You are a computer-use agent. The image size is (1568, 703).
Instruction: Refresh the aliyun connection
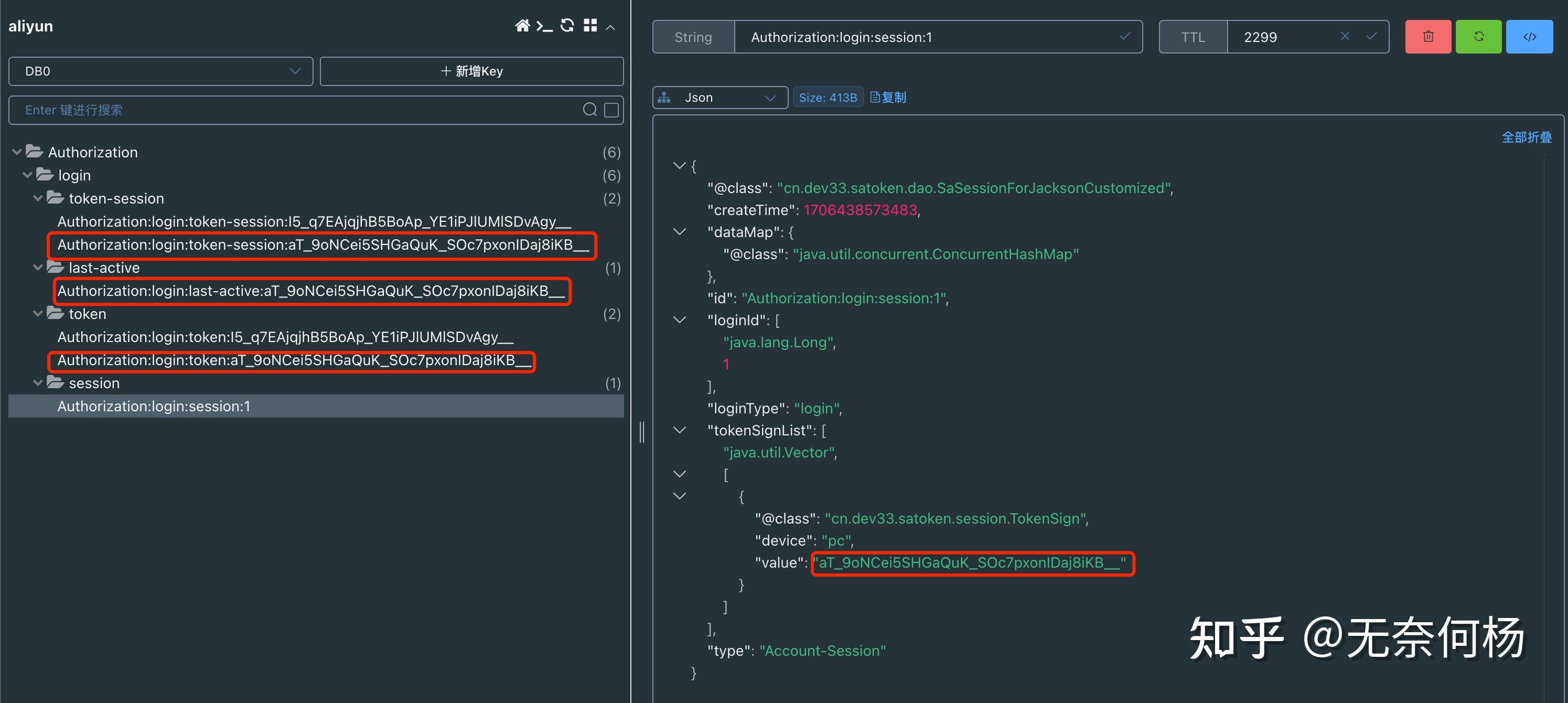pos(567,26)
